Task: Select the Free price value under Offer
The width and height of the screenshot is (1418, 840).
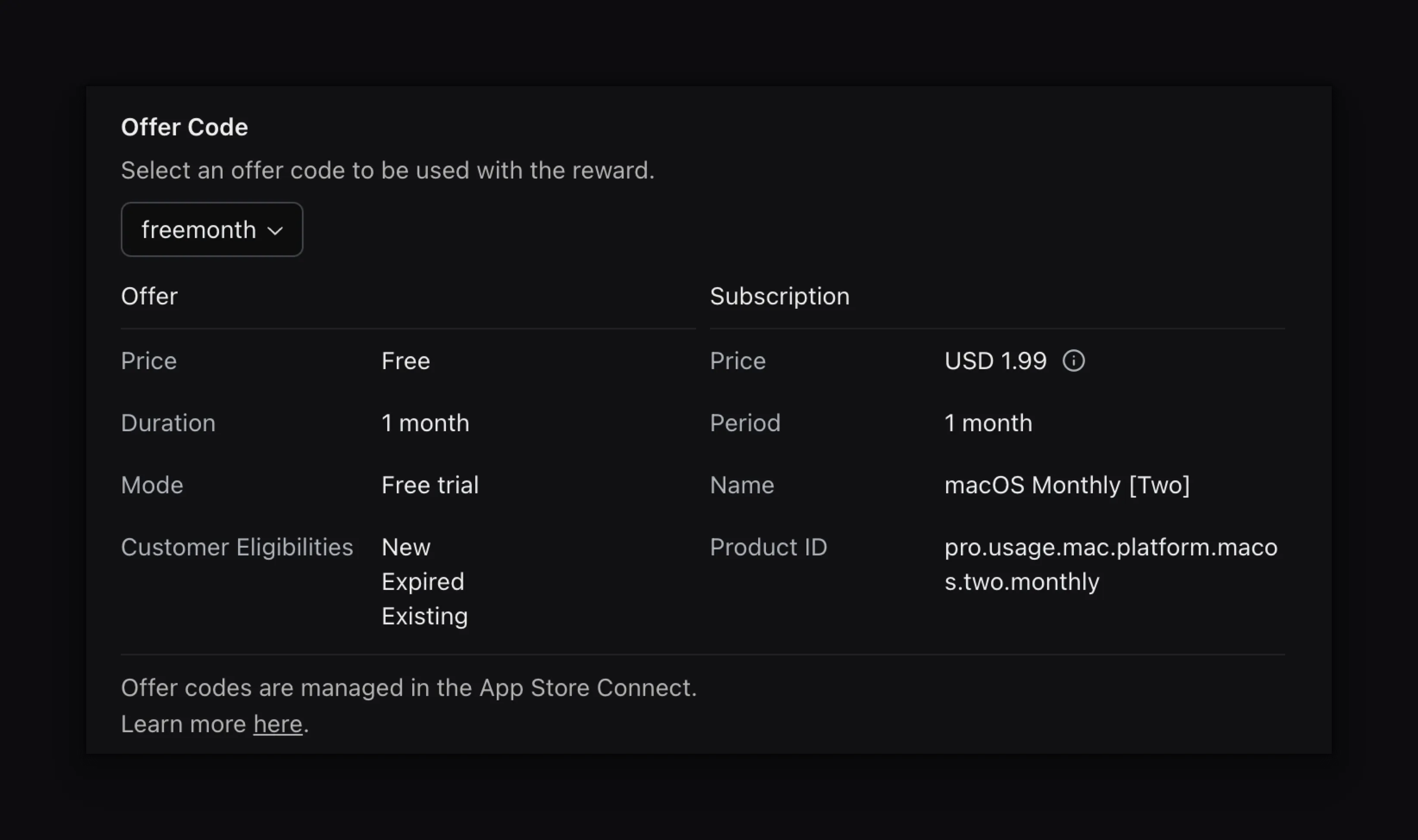Action: tap(405, 360)
